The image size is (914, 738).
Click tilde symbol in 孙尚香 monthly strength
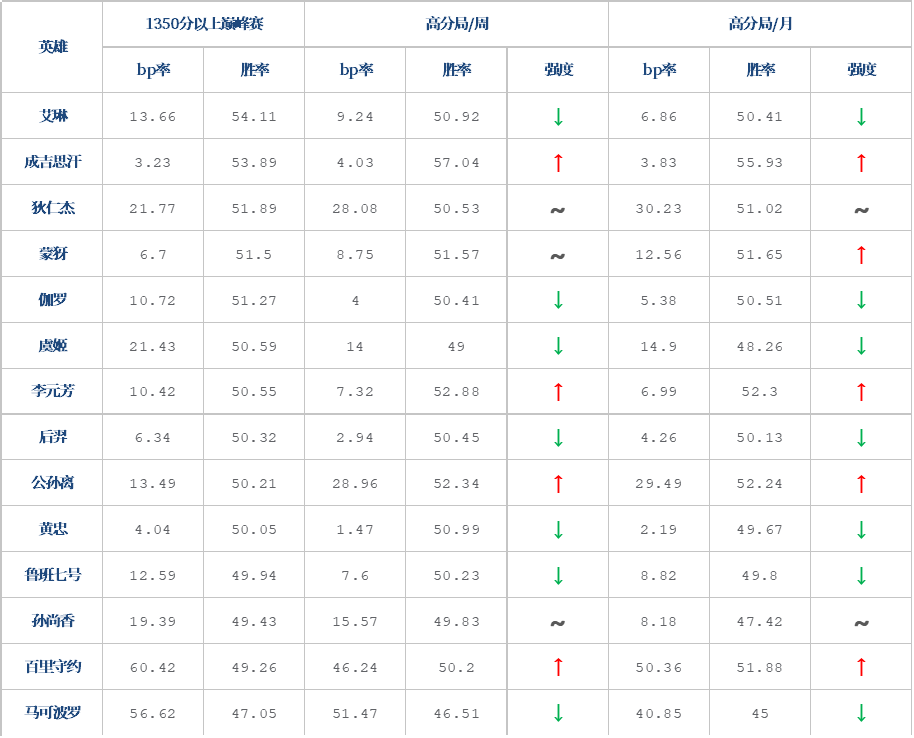(x=861, y=623)
